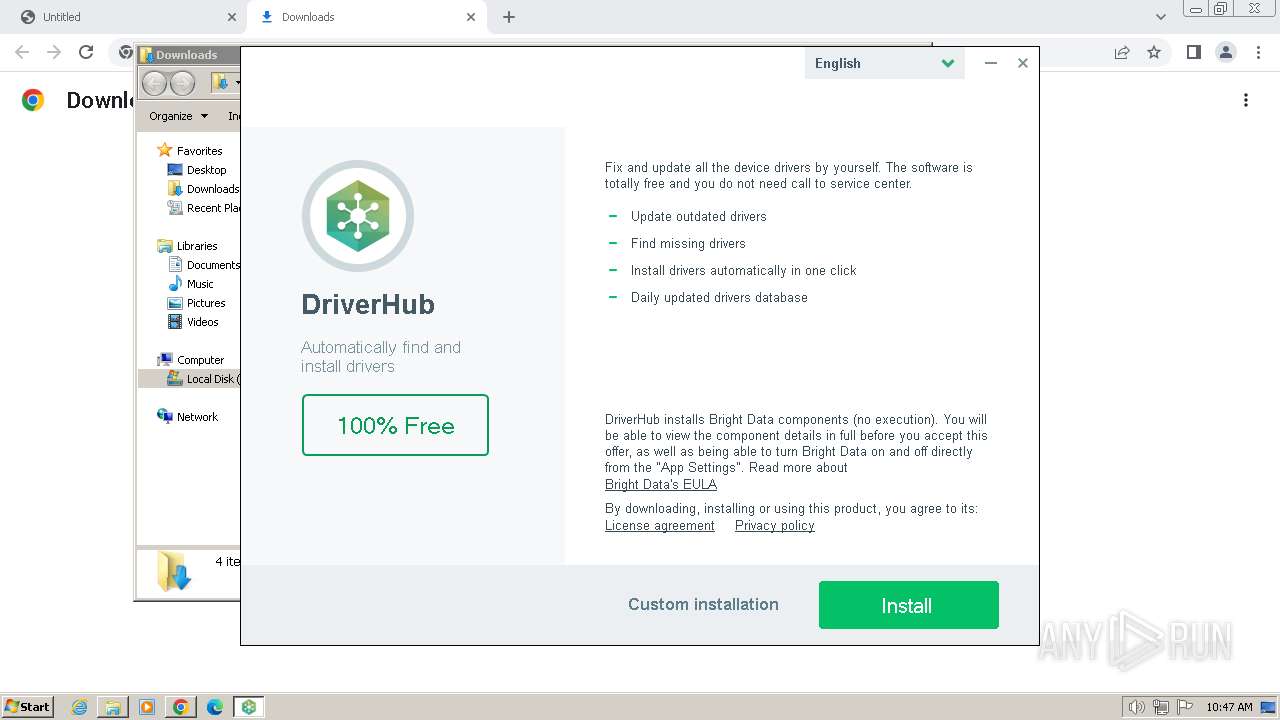
Task: Switch to Chrome via taskbar icon
Action: click(181, 707)
